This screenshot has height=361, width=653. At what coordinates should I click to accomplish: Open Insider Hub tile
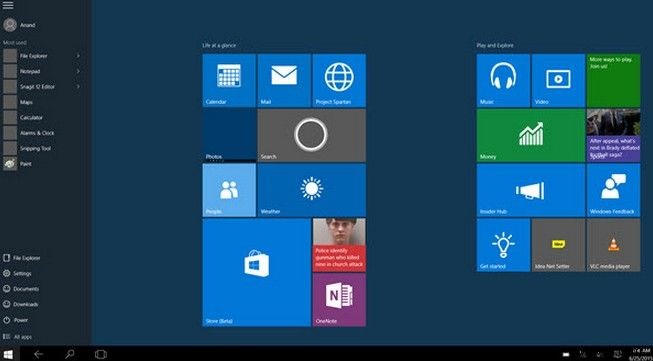531,190
